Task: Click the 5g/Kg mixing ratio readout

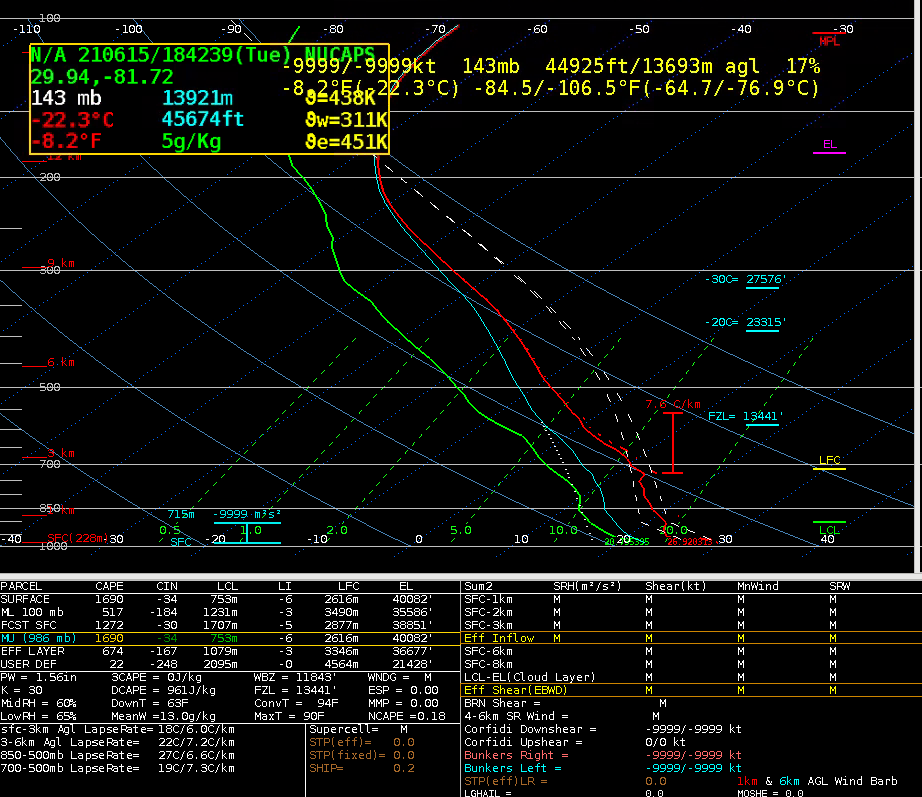Action: tap(192, 141)
